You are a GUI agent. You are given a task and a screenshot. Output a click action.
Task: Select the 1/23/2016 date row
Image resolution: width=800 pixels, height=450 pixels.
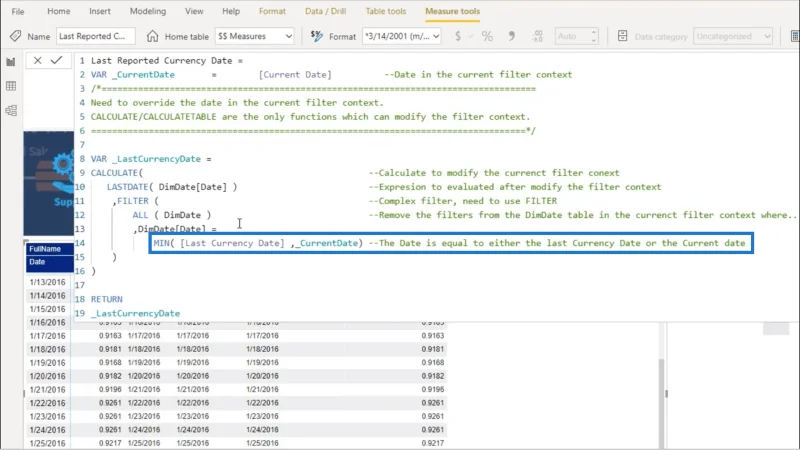47,416
